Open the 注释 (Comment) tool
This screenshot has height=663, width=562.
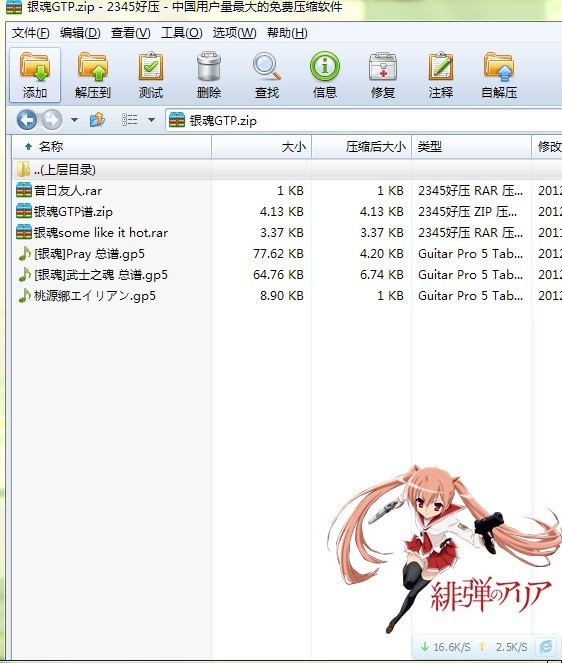pos(441,75)
